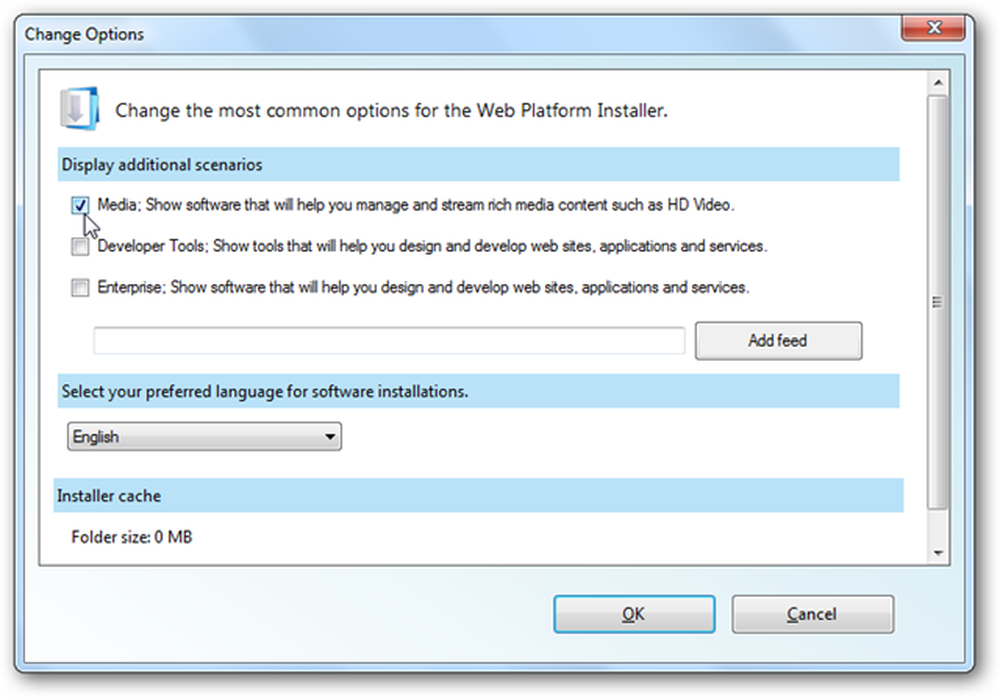Image resolution: width=1000 pixels, height=698 pixels.
Task: Dismiss the dialog with Cancel
Action: tap(812, 614)
